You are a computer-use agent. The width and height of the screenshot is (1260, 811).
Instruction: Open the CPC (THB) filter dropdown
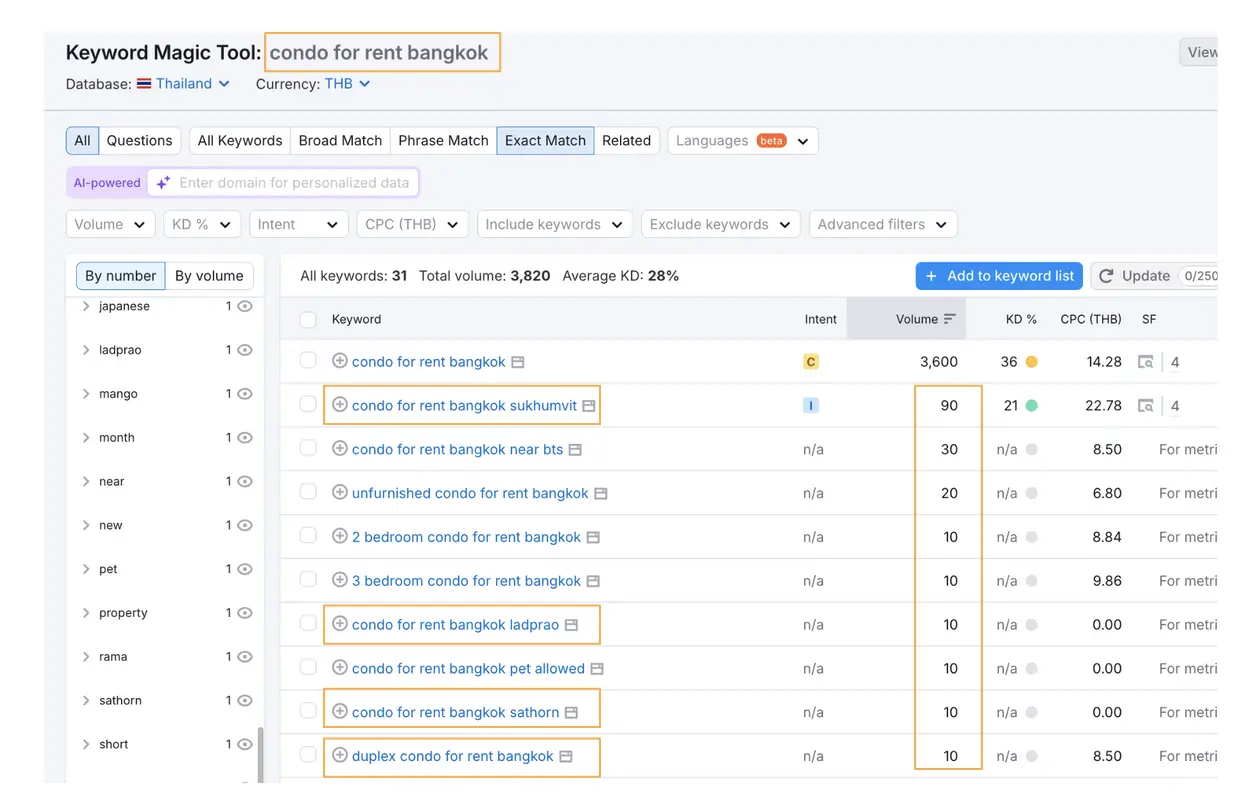coord(412,224)
